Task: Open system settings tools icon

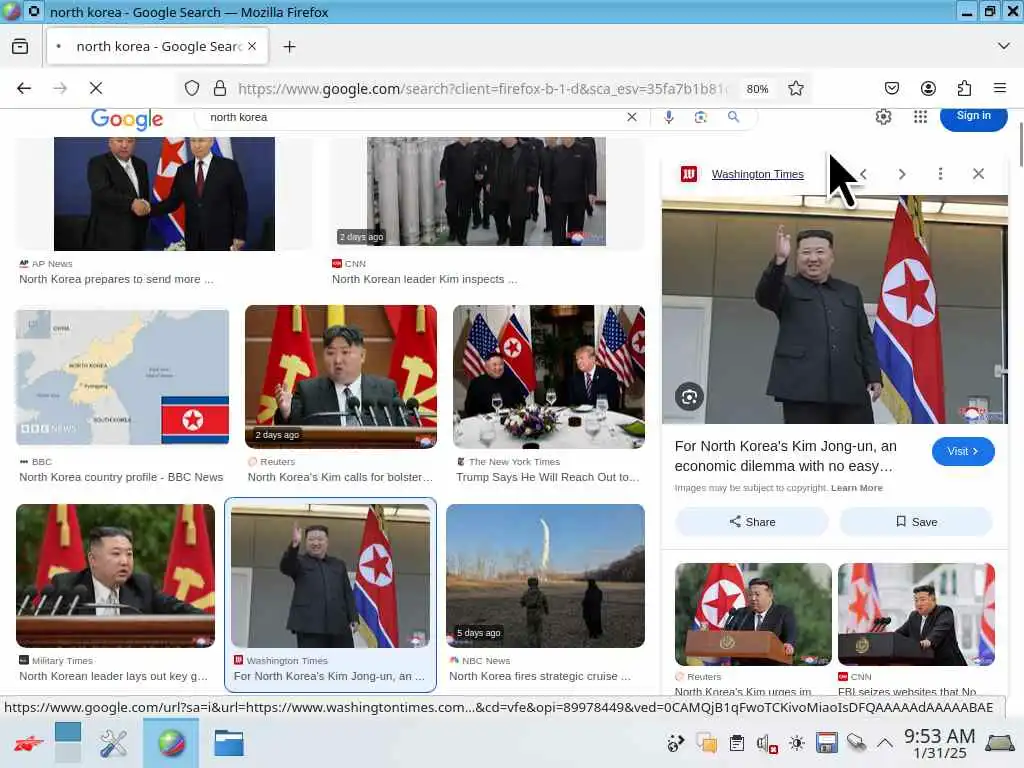Action: pos(113,743)
